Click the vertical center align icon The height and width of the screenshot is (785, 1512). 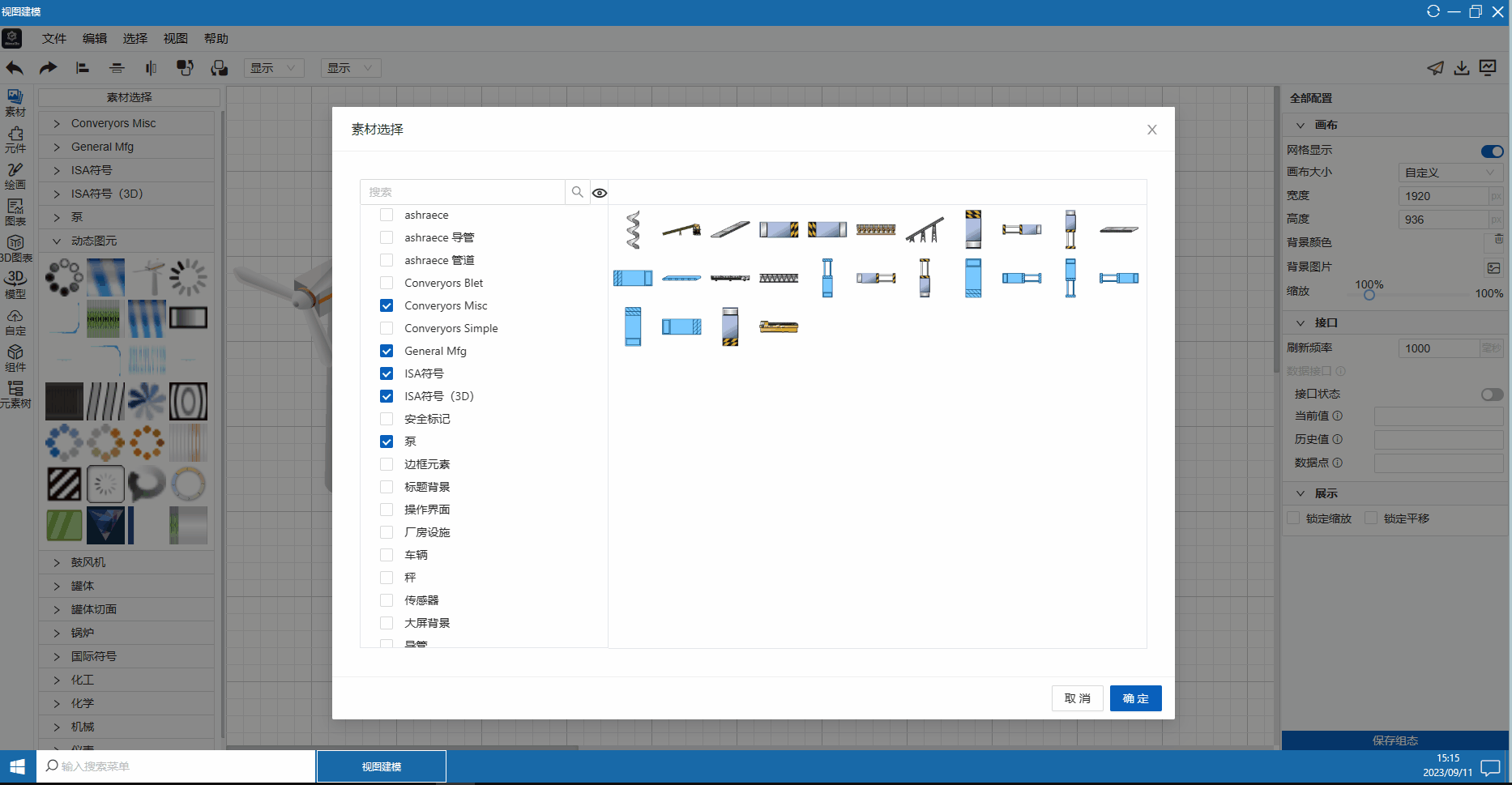click(117, 68)
